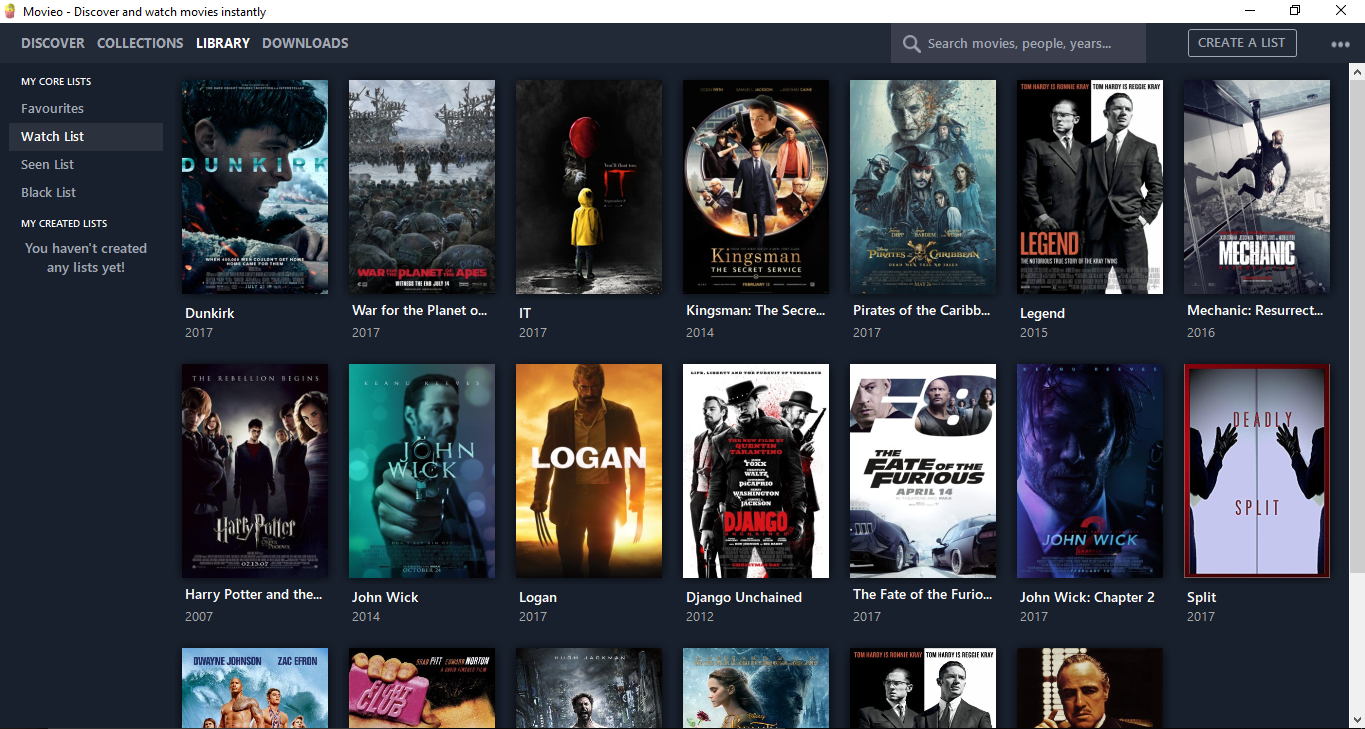Open the Dunkirk movie poster

click(x=255, y=187)
